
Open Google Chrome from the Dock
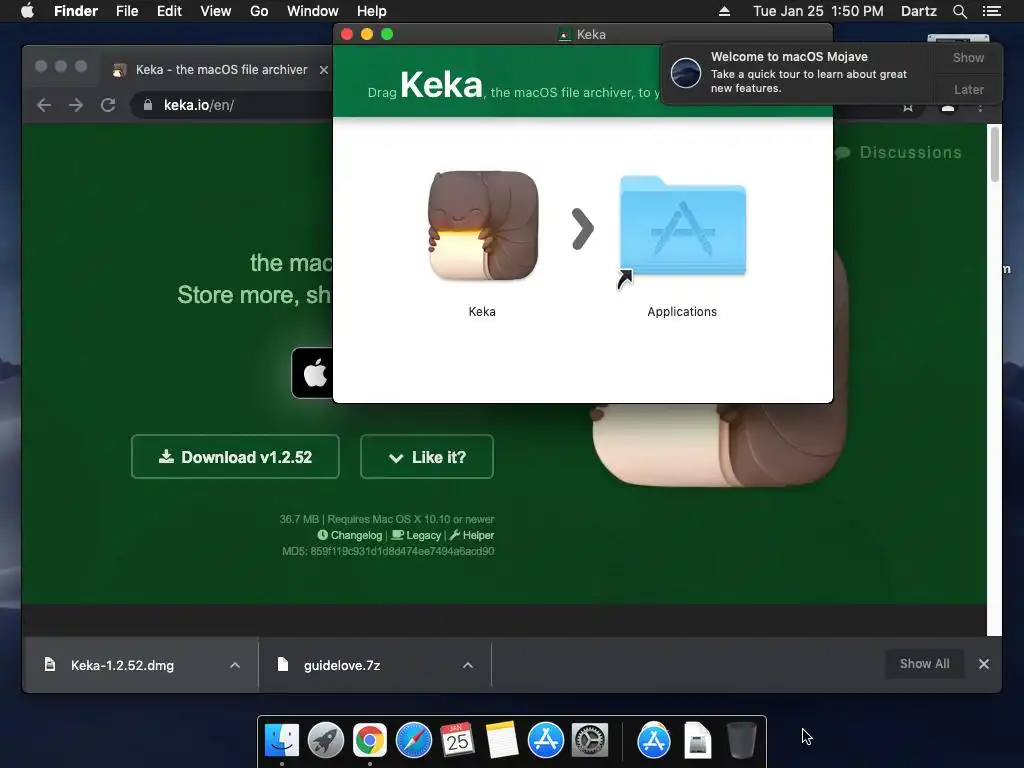point(370,741)
